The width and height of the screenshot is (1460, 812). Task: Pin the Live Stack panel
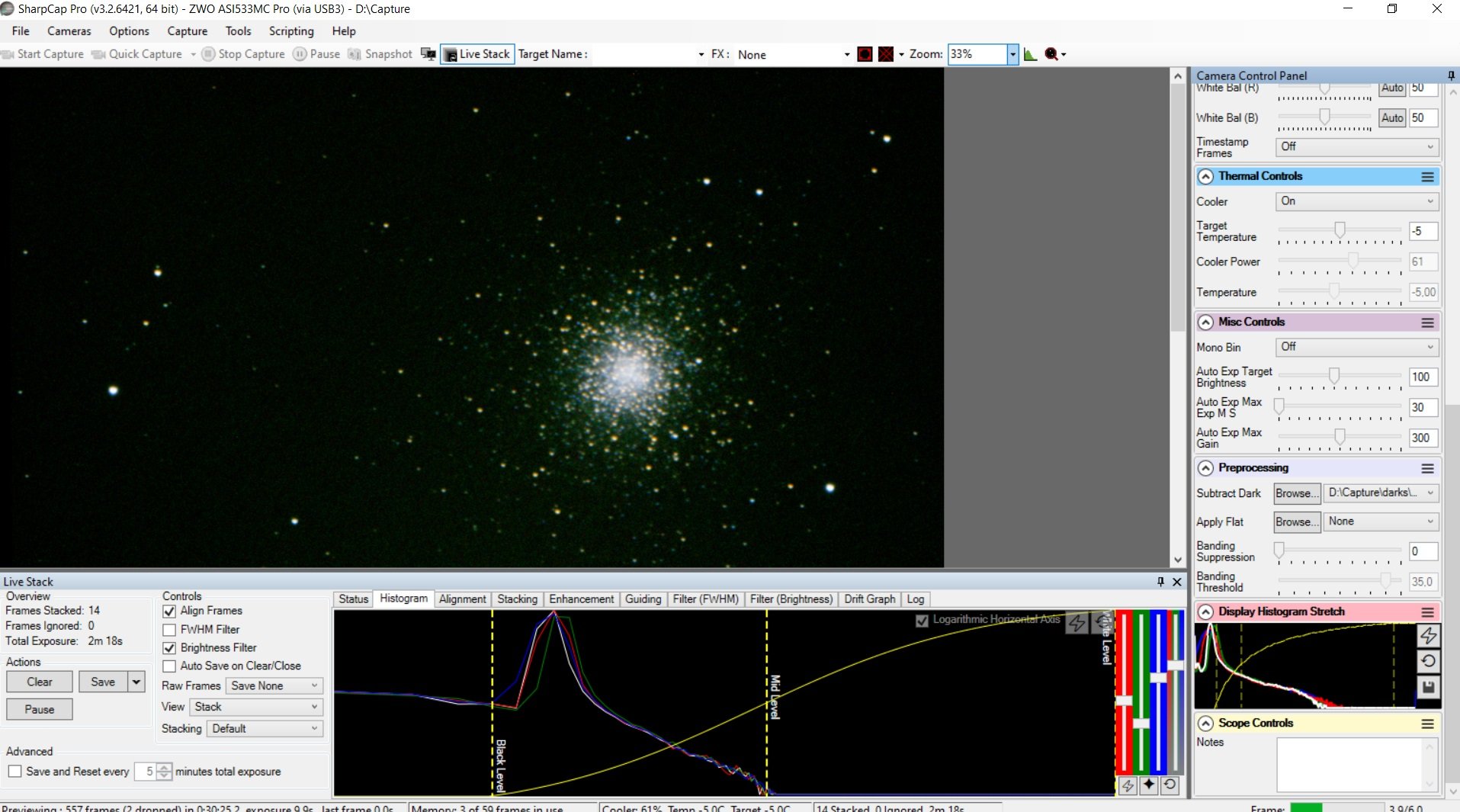click(1160, 582)
